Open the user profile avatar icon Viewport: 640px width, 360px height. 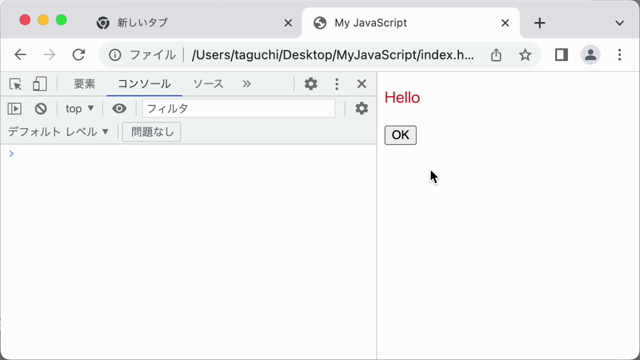coord(590,55)
